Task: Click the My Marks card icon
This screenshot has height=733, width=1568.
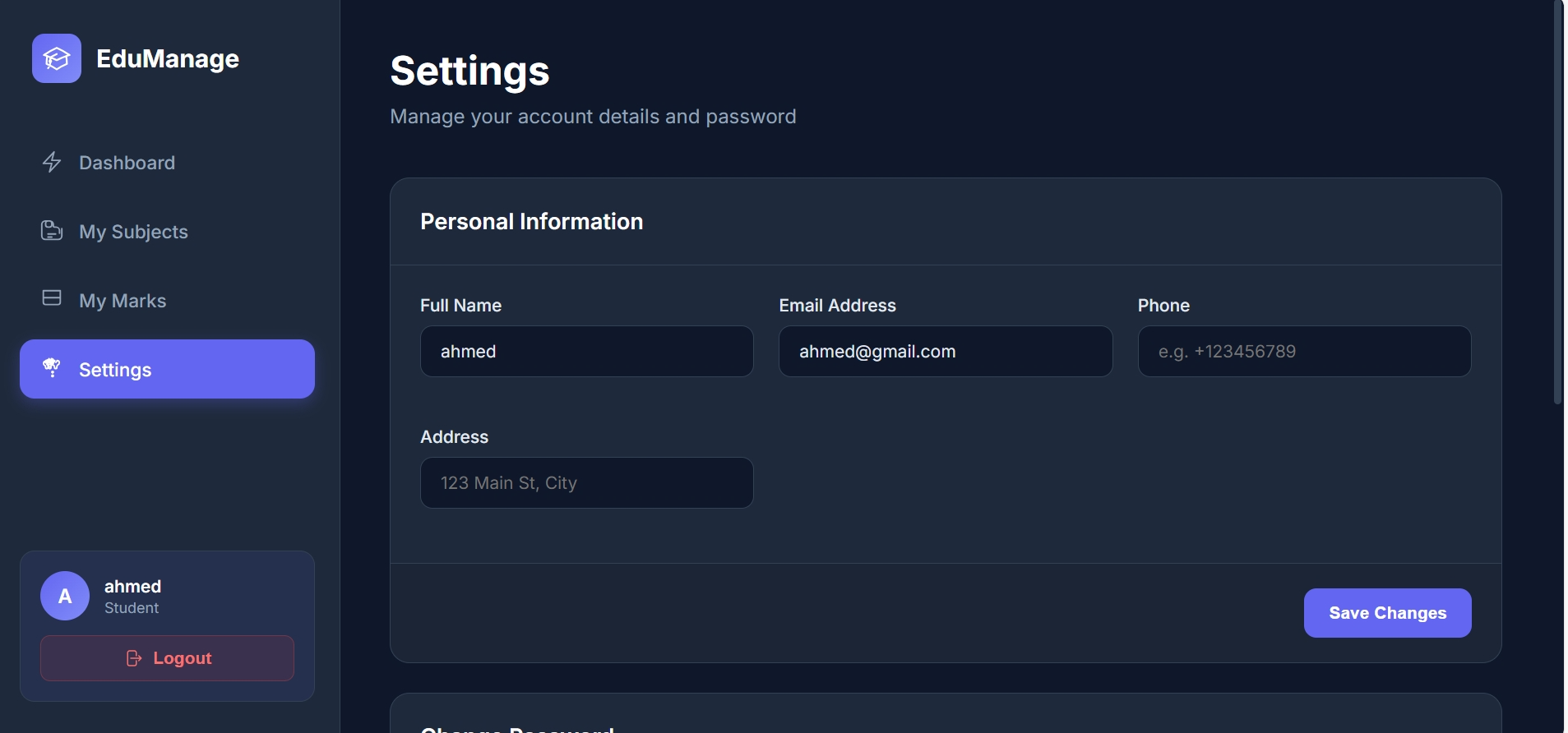Action: coord(52,297)
